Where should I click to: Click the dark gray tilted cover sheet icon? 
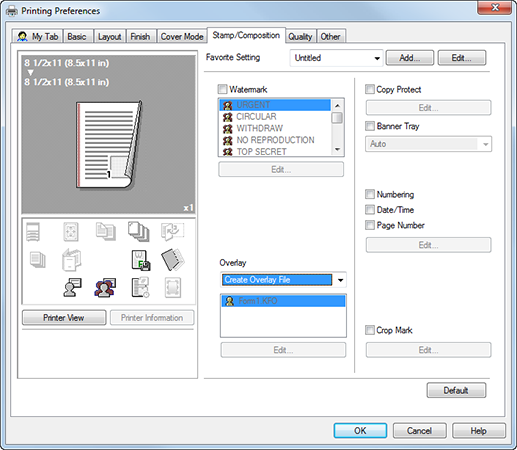(x=173, y=259)
